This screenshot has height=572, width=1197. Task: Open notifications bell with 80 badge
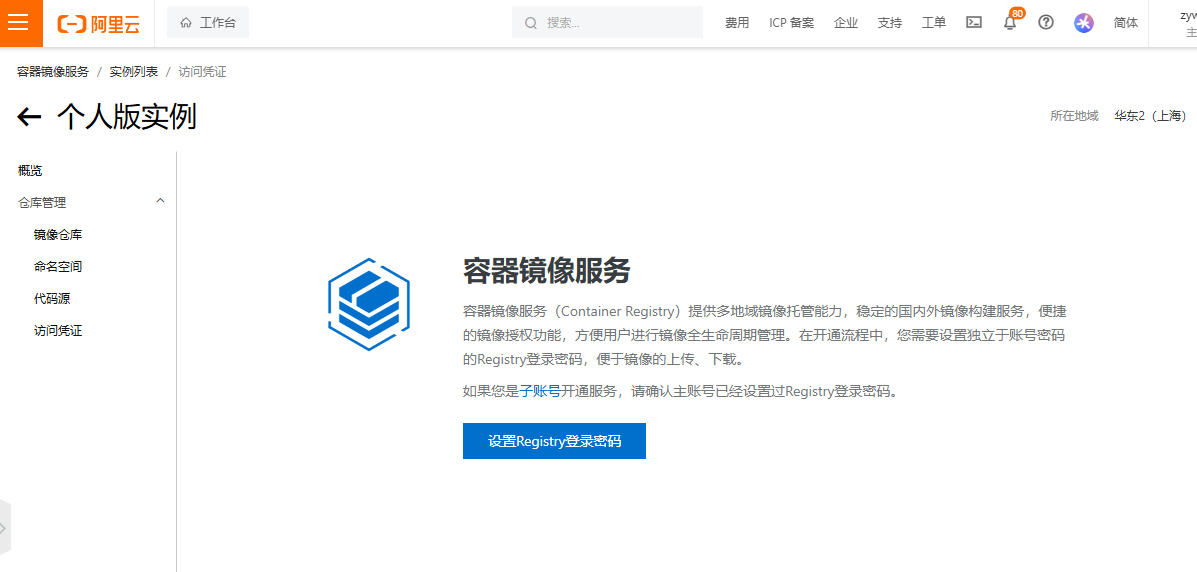(x=1011, y=21)
